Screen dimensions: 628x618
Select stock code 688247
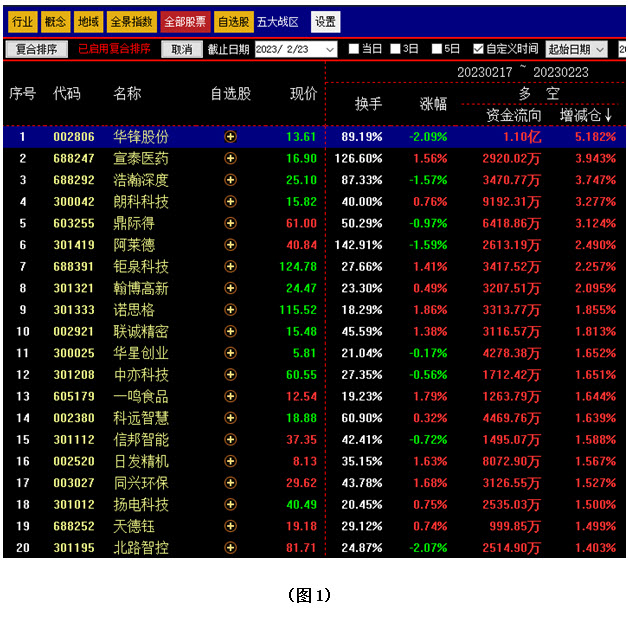[x=74, y=159]
